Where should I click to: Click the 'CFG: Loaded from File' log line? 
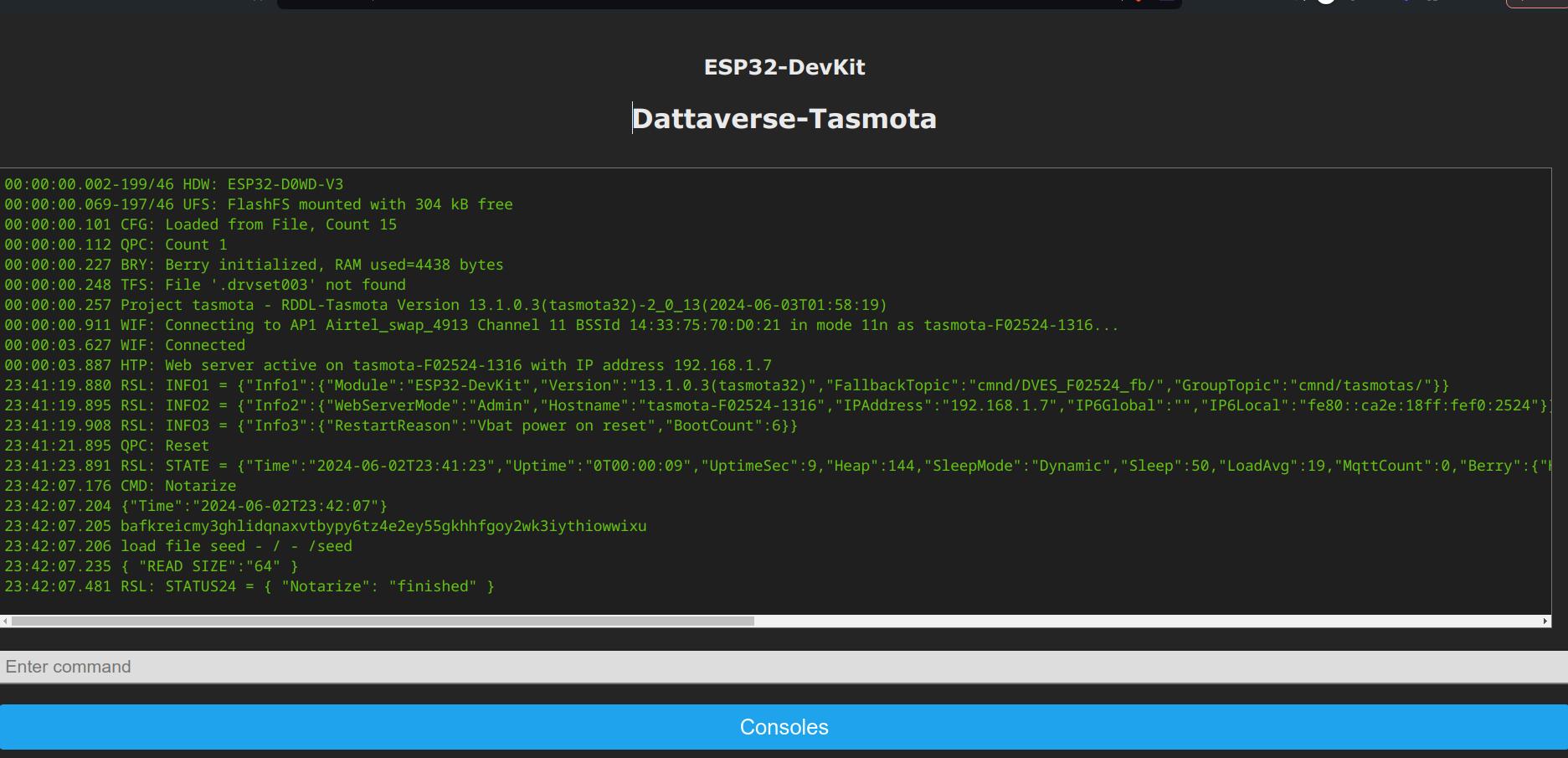click(201, 224)
